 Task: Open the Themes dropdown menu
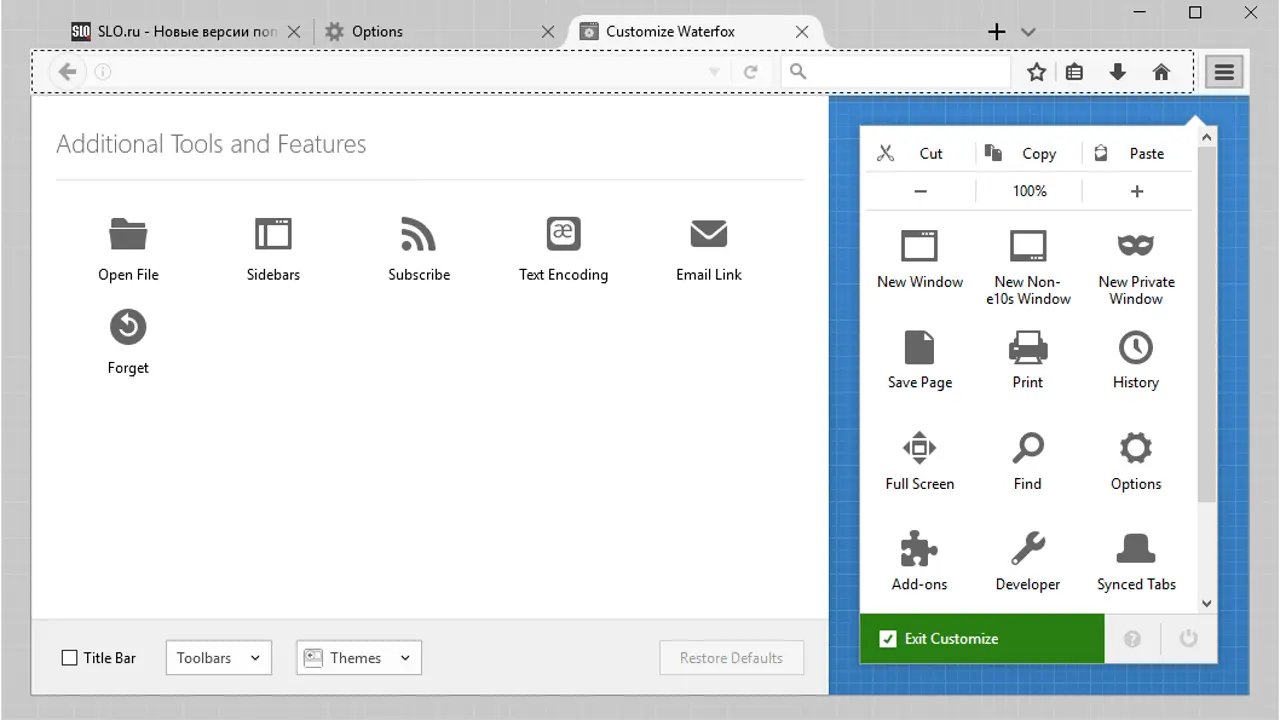[359, 658]
